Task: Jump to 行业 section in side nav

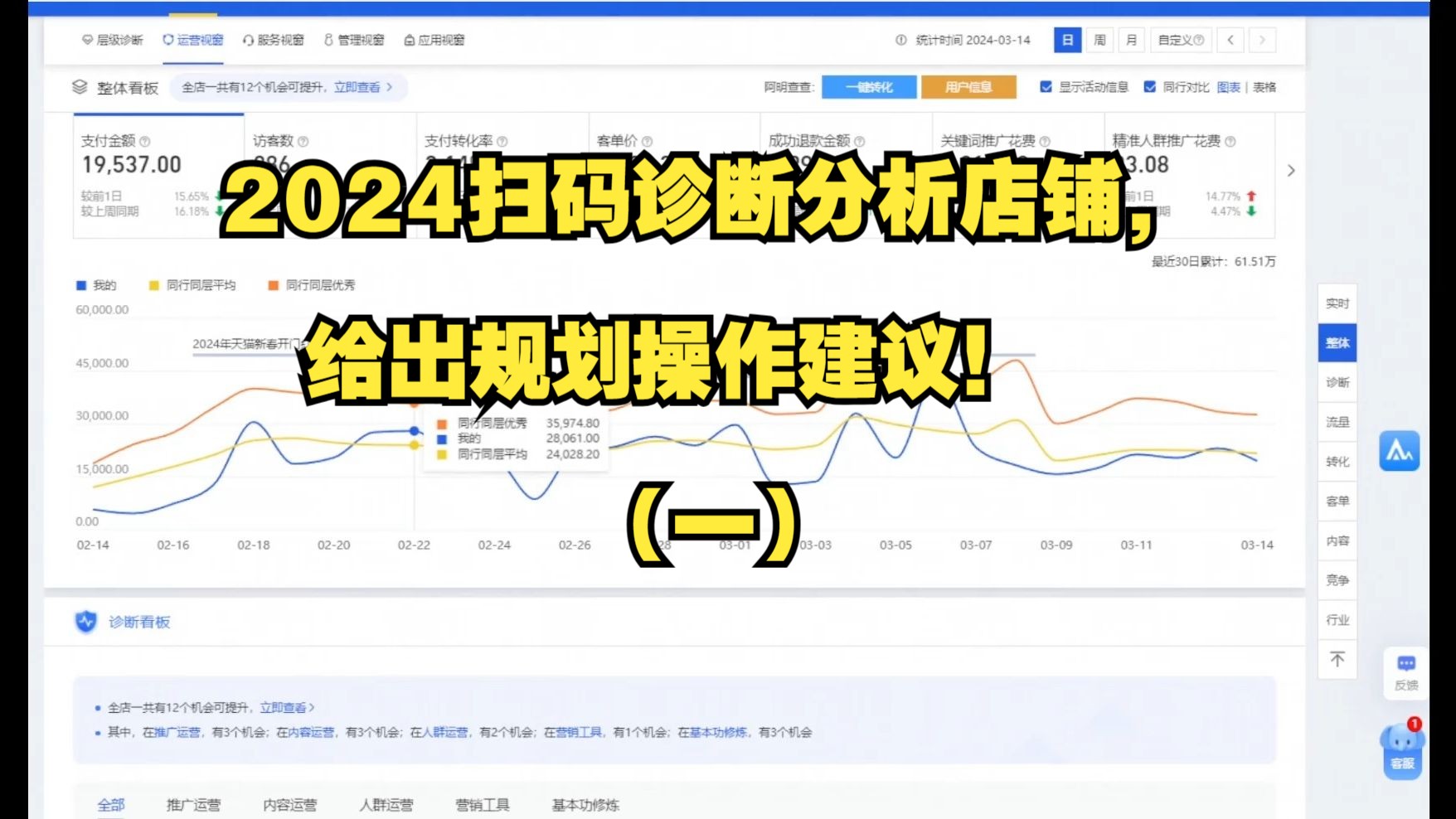Action: pyautogui.click(x=1337, y=620)
